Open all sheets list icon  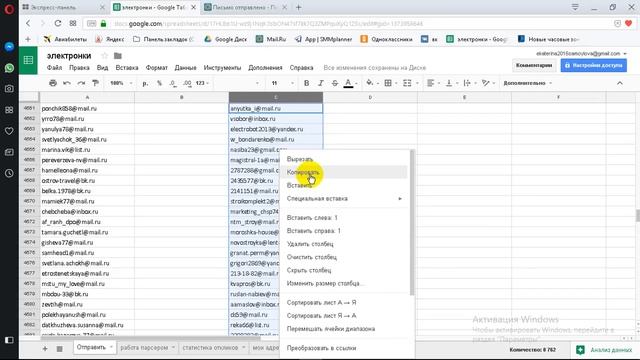(x=59, y=349)
